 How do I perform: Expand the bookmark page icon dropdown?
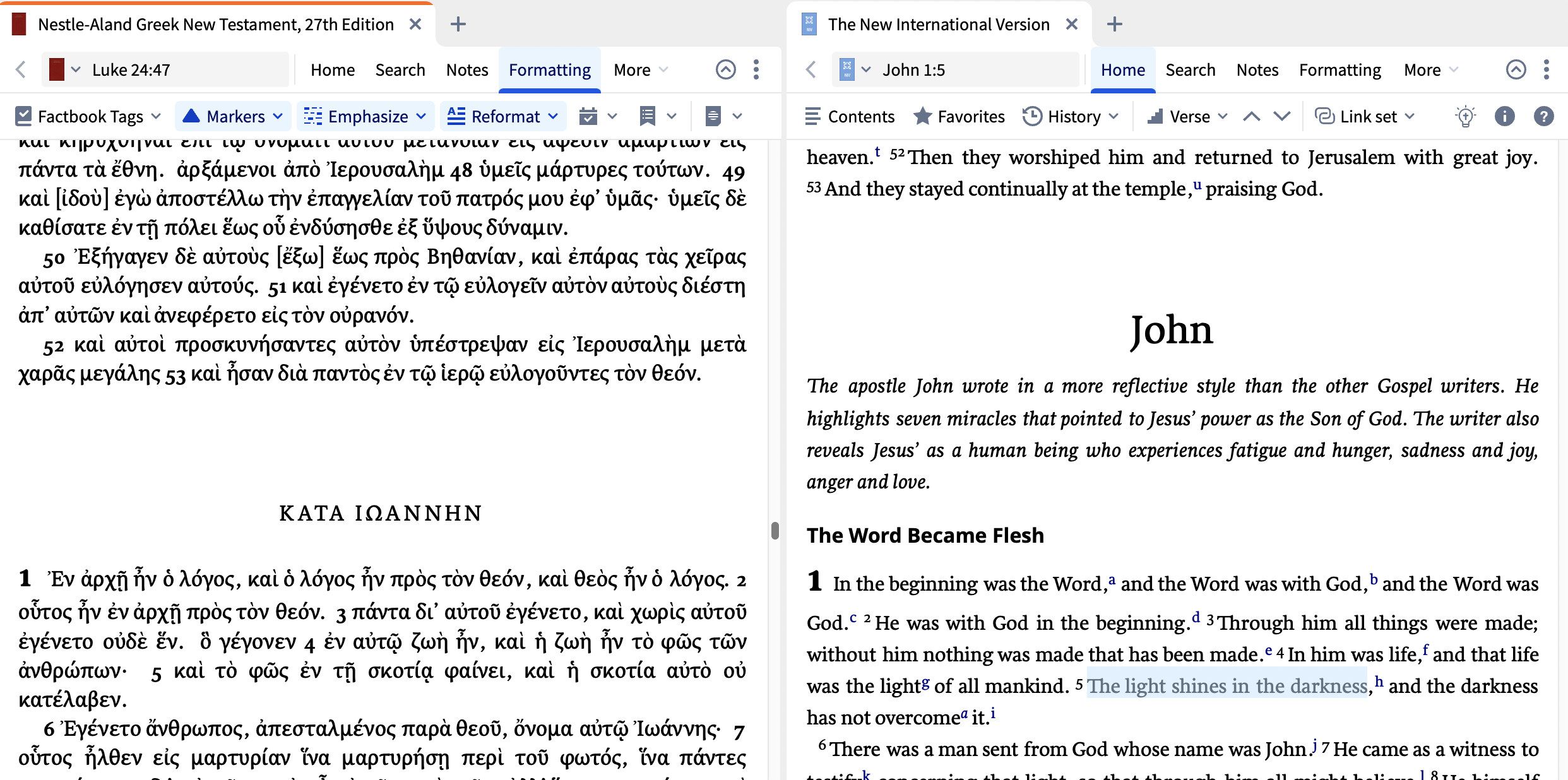672,116
